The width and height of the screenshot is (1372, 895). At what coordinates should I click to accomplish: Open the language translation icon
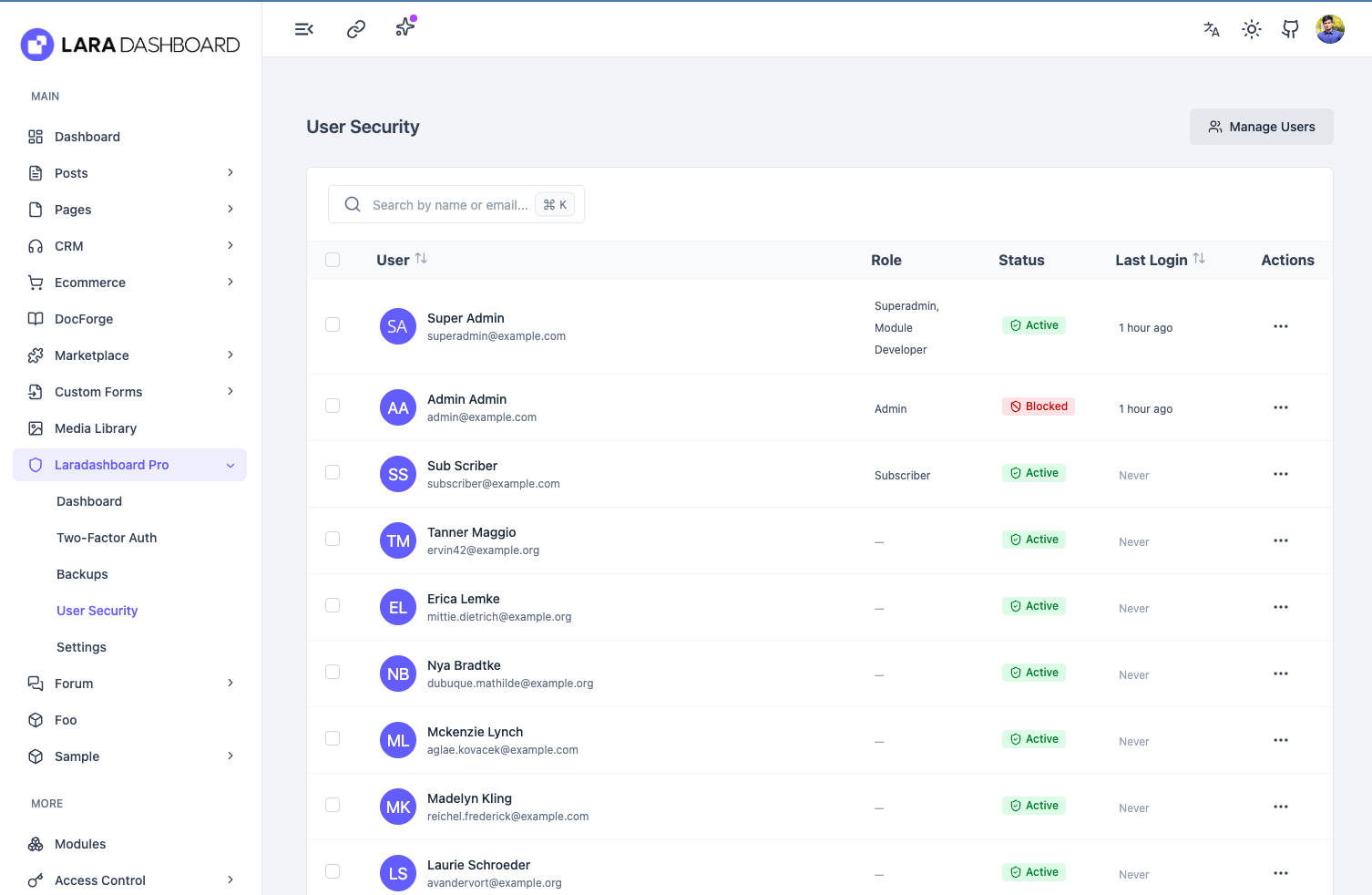[x=1212, y=29]
